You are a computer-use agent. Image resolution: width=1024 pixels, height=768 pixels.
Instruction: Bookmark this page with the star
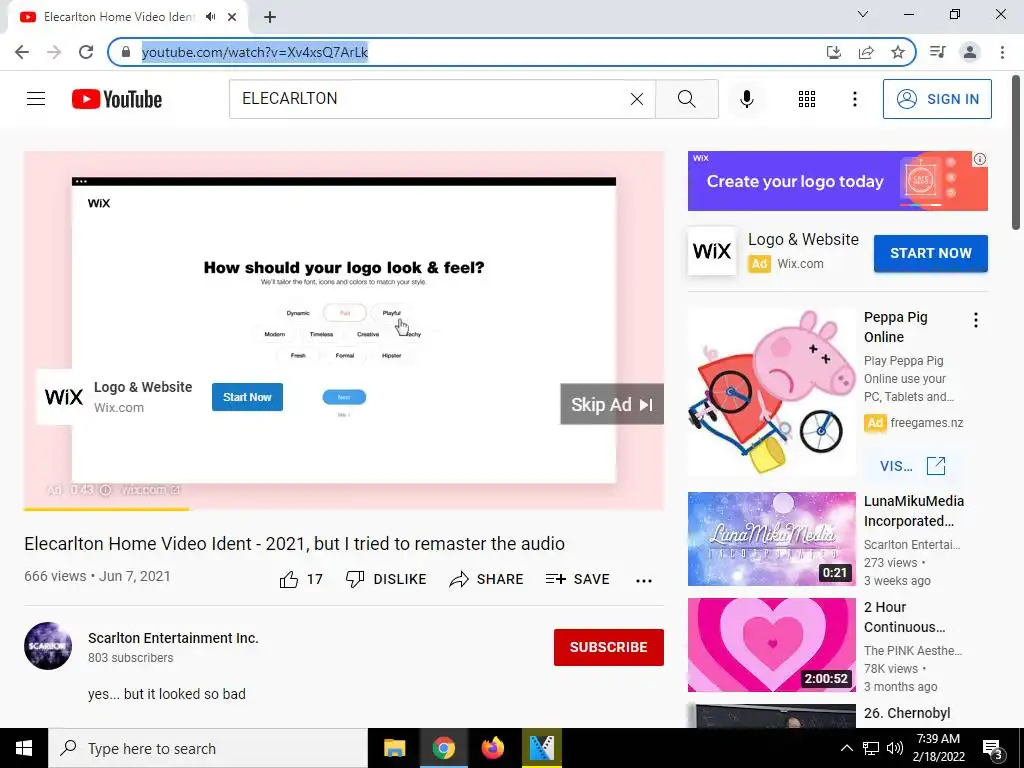(x=898, y=52)
